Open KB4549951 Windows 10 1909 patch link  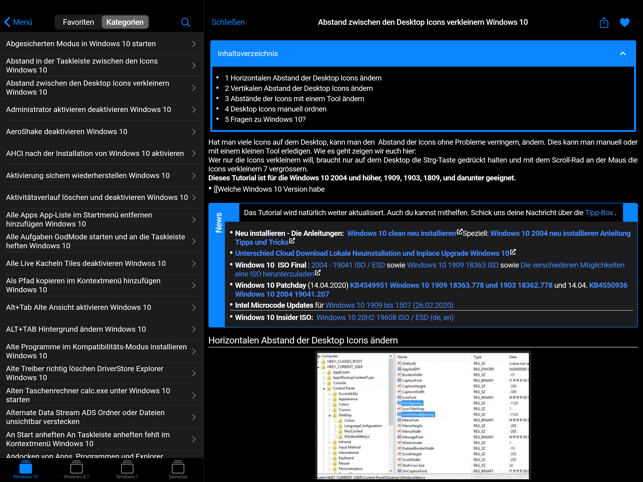click(x=451, y=285)
